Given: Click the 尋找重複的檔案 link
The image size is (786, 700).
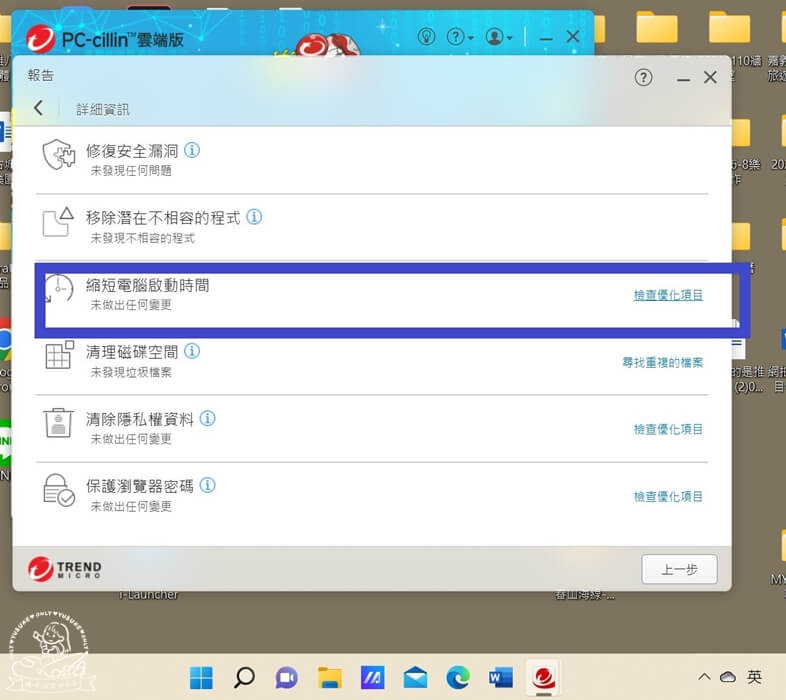Looking at the screenshot, I should click(662, 362).
